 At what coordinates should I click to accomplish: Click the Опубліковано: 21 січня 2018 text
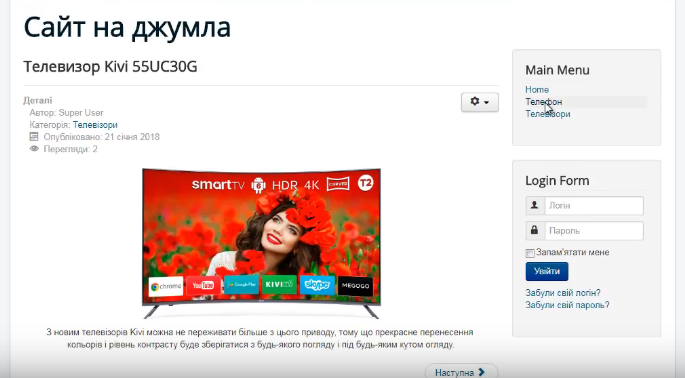(x=101, y=137)
